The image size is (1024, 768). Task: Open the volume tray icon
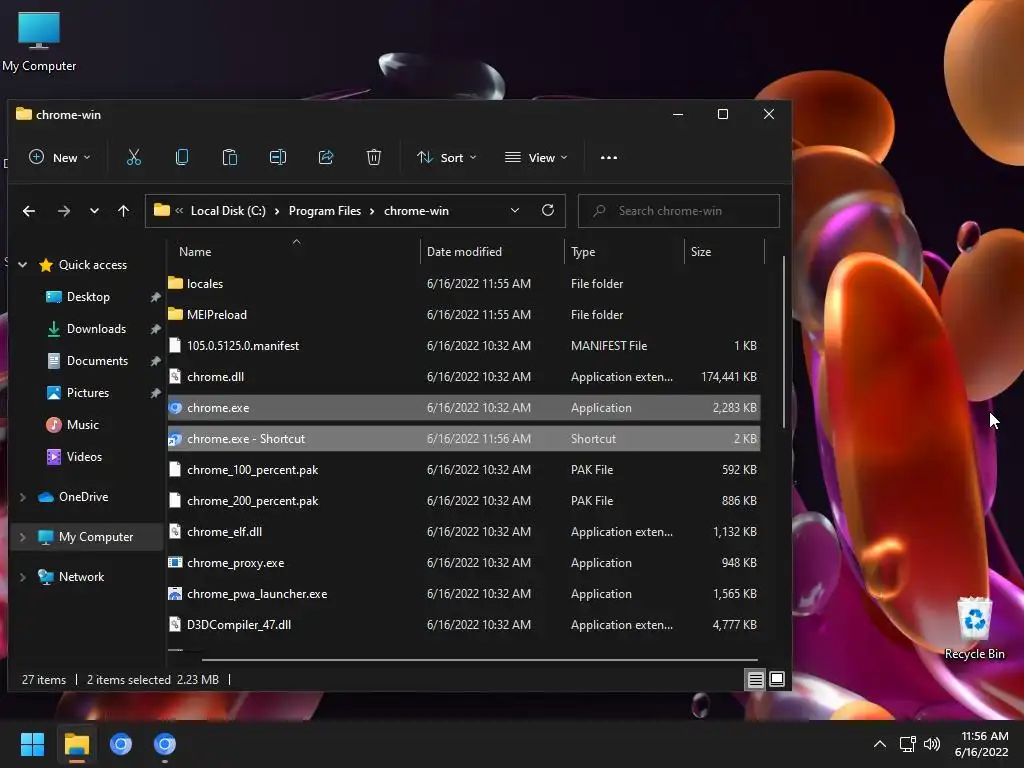coord(932,744)
